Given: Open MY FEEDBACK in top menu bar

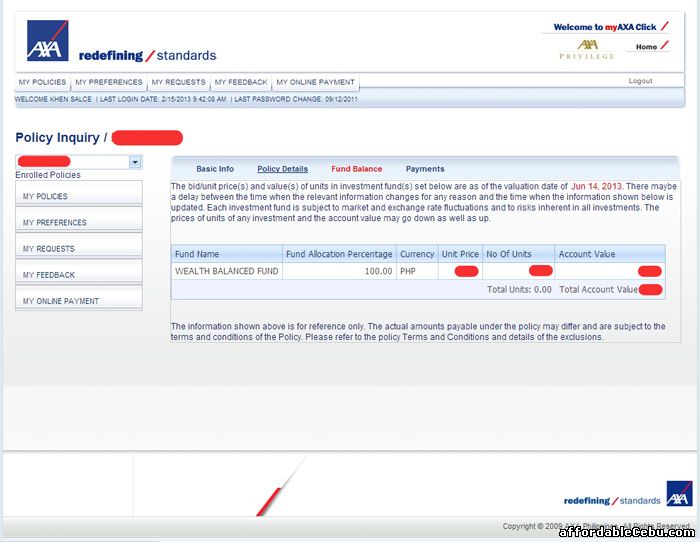Looking at the screenshot, I should pos(241,82).
